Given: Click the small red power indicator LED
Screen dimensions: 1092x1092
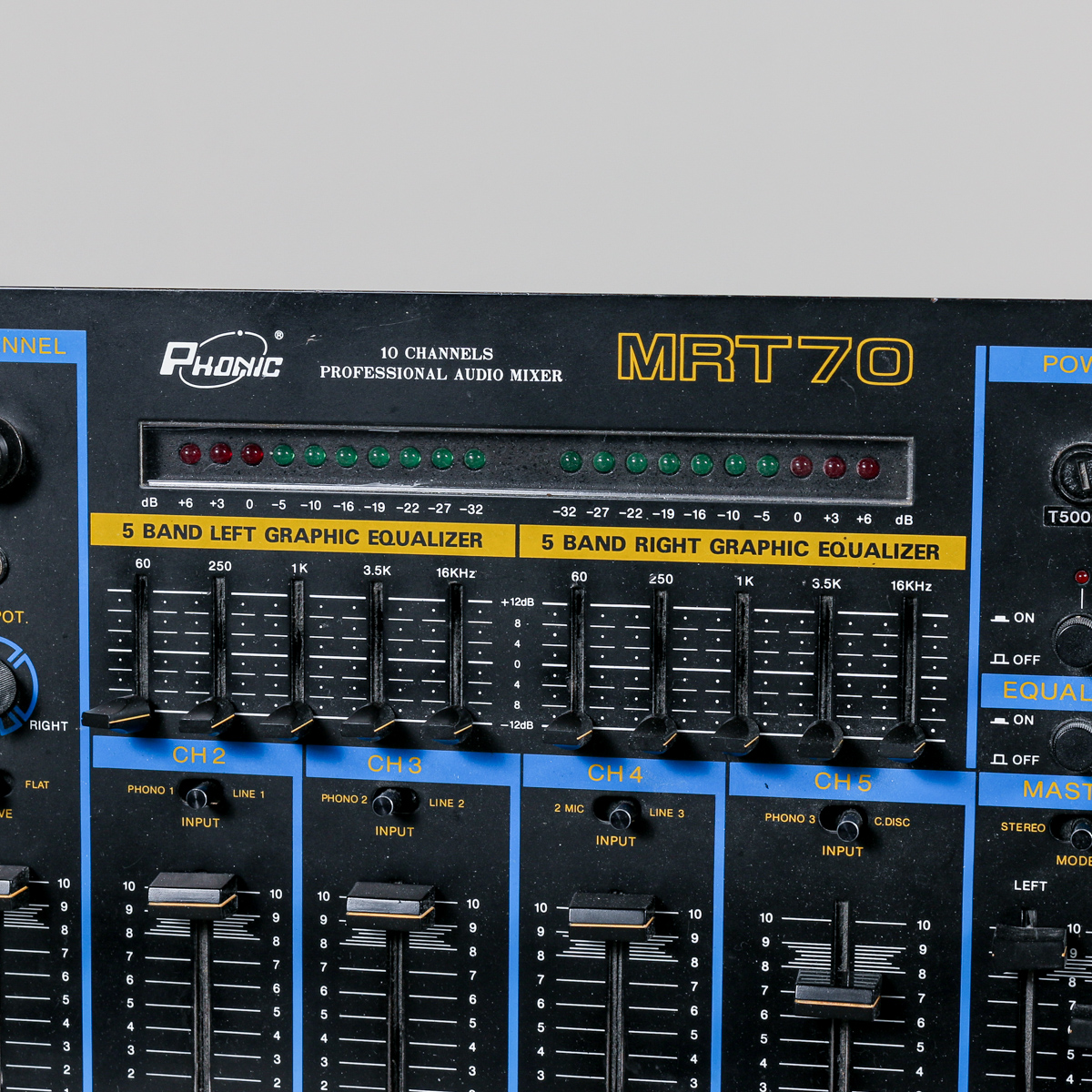Looking at the screenshot, I should coord(1081,577).
